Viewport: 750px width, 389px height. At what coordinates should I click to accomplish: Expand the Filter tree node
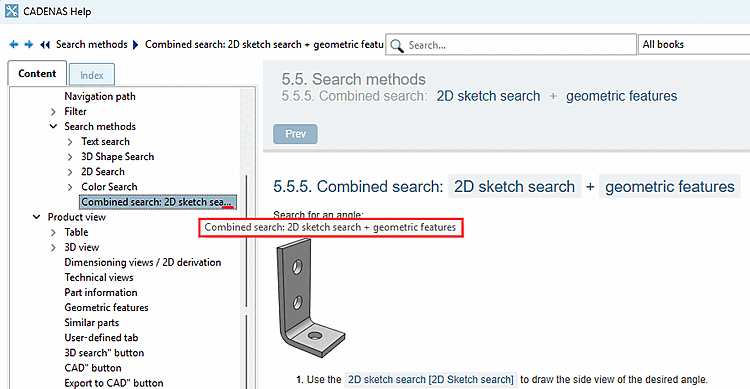pyautogui.click(x=53, y=111)
